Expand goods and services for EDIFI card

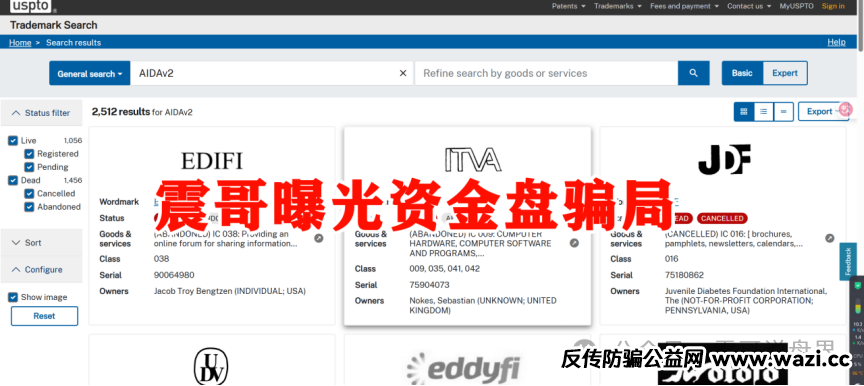318,238
